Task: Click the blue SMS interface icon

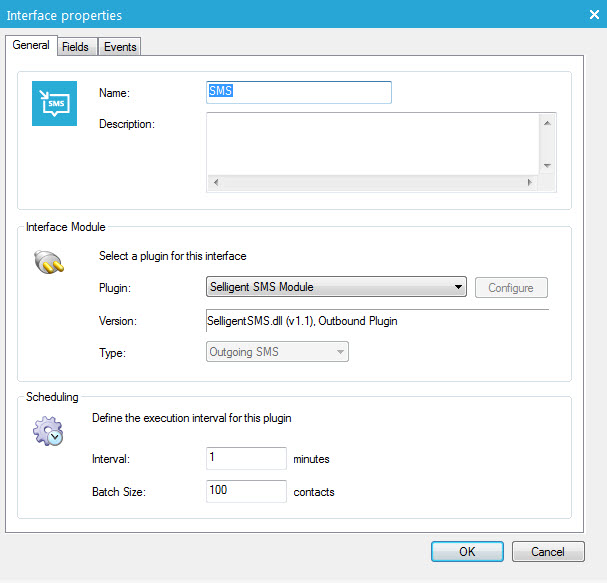Action: point(53,103)
